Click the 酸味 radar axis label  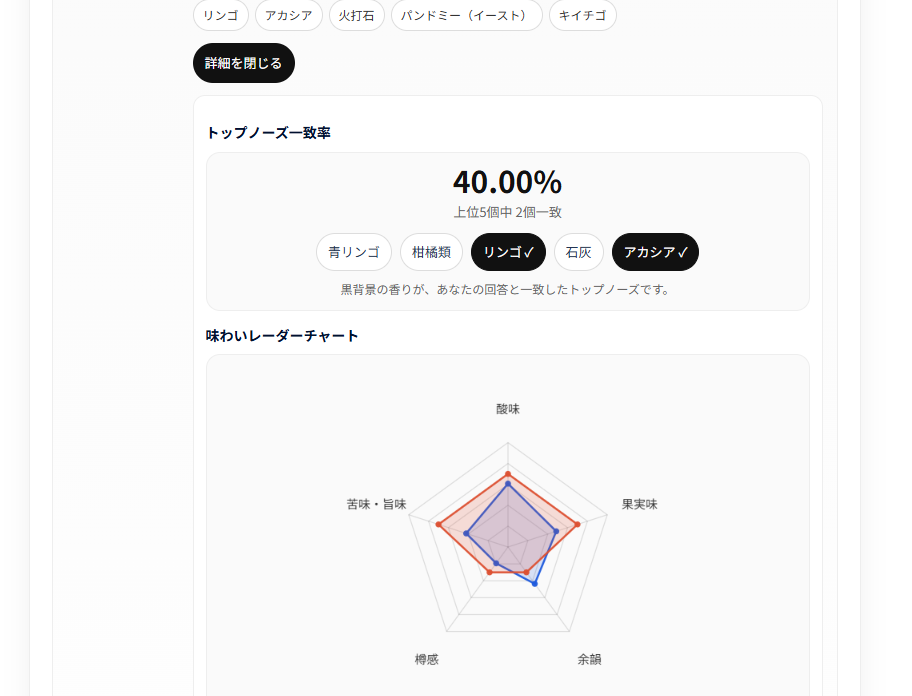pos(508,409)
